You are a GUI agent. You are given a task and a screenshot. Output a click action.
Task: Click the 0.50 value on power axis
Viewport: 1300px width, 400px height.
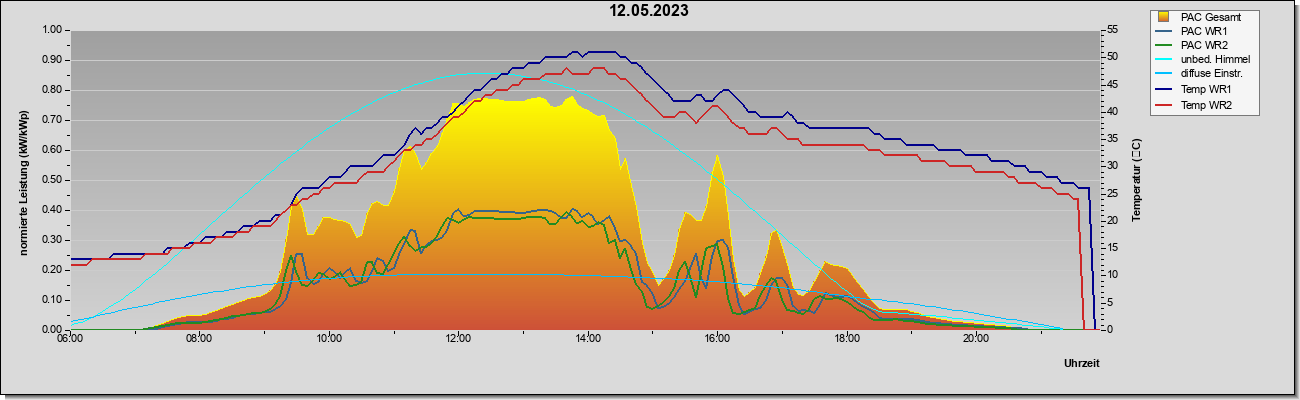tap(51, 180)
